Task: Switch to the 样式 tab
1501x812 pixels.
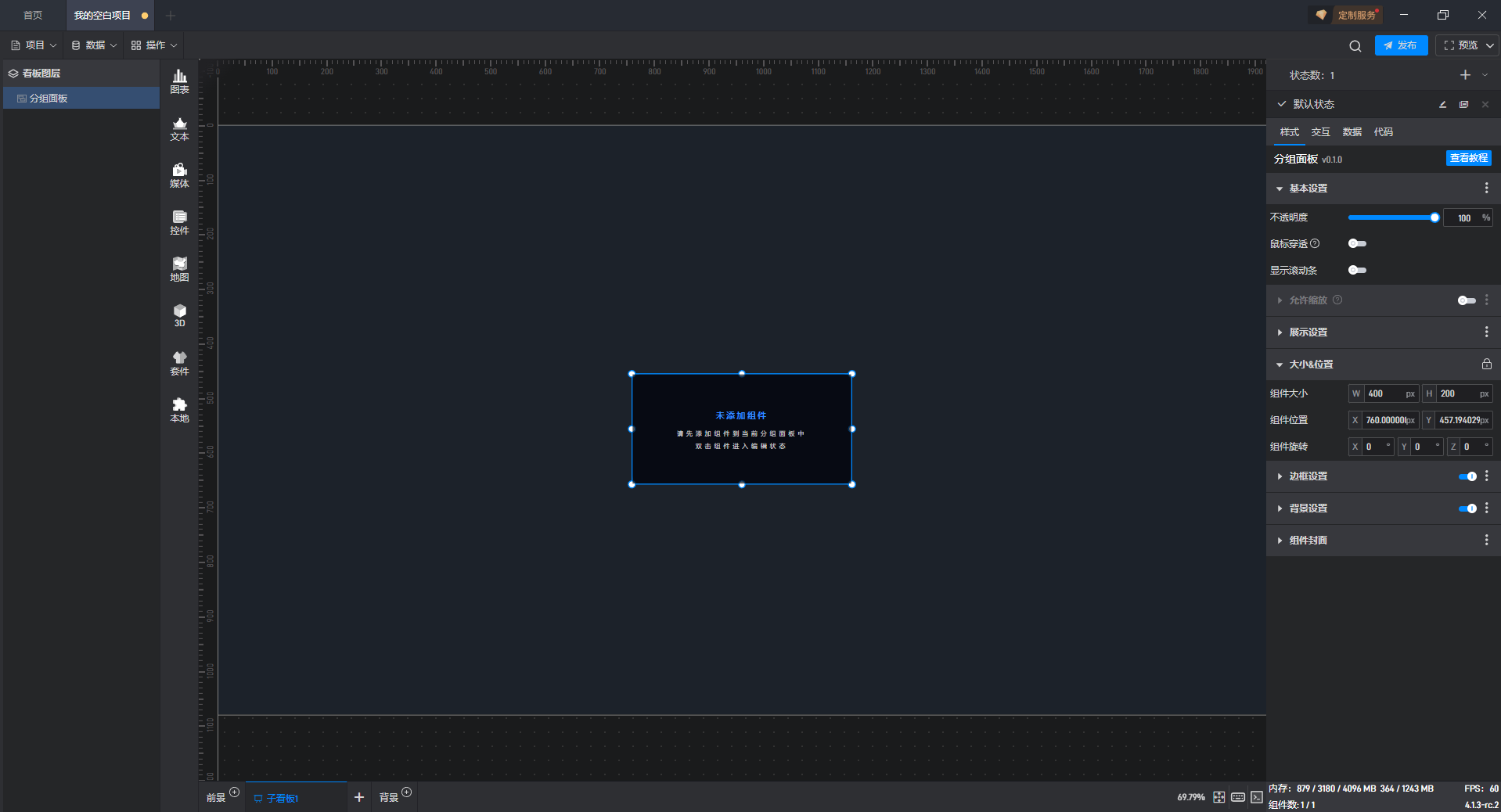Action: (1290, 132)
